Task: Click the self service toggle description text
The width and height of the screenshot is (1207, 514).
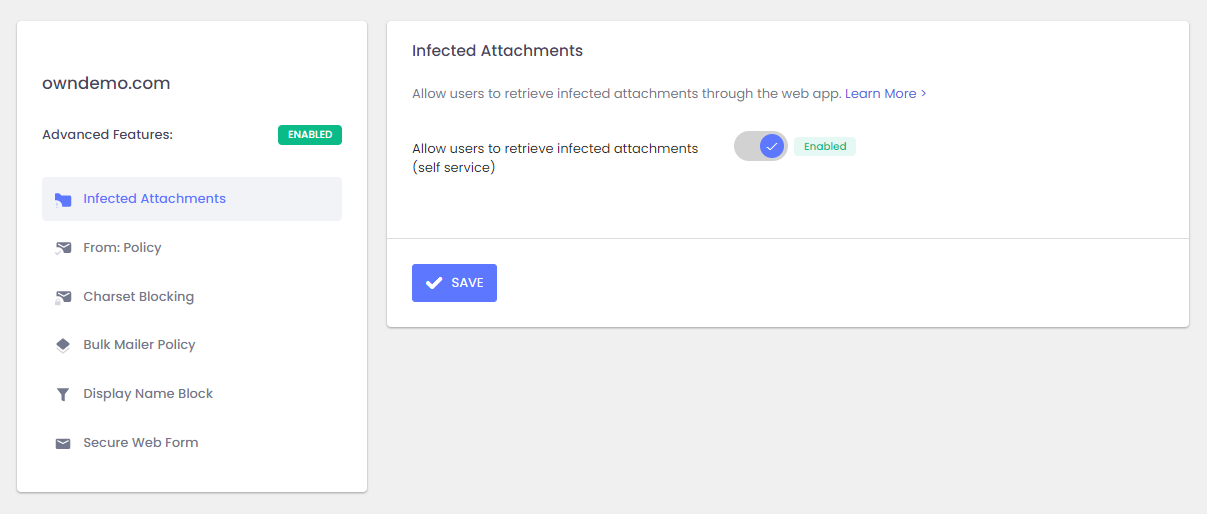Action: pyautogui.click(x=554, y=158)
